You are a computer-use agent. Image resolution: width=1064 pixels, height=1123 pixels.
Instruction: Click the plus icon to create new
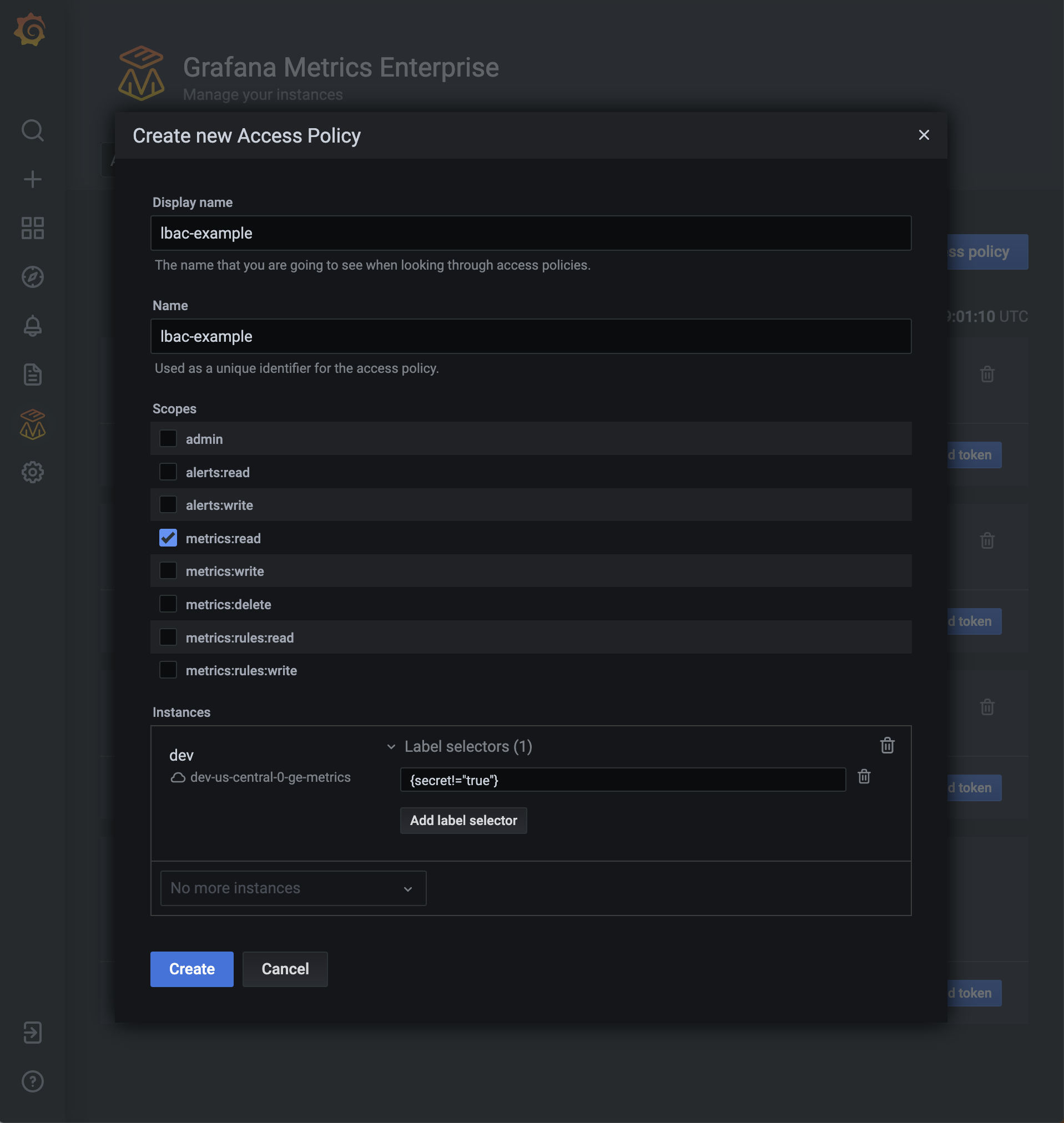click(32, 179)
